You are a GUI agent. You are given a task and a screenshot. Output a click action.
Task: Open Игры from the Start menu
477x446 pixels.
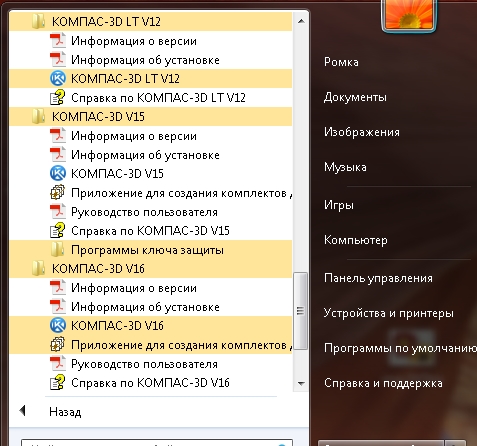point(339,205)
